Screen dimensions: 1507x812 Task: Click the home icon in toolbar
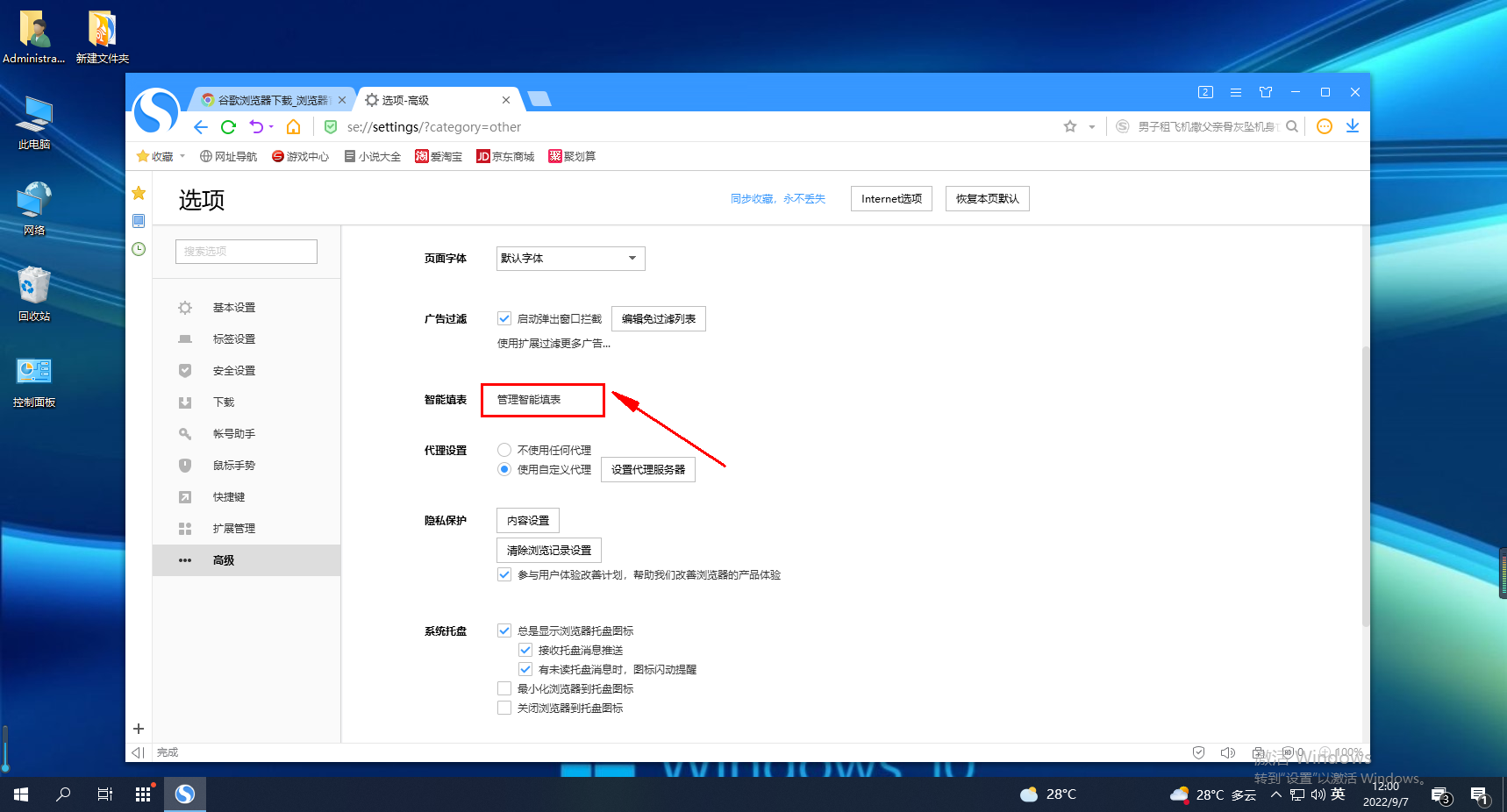pos(293,127)
